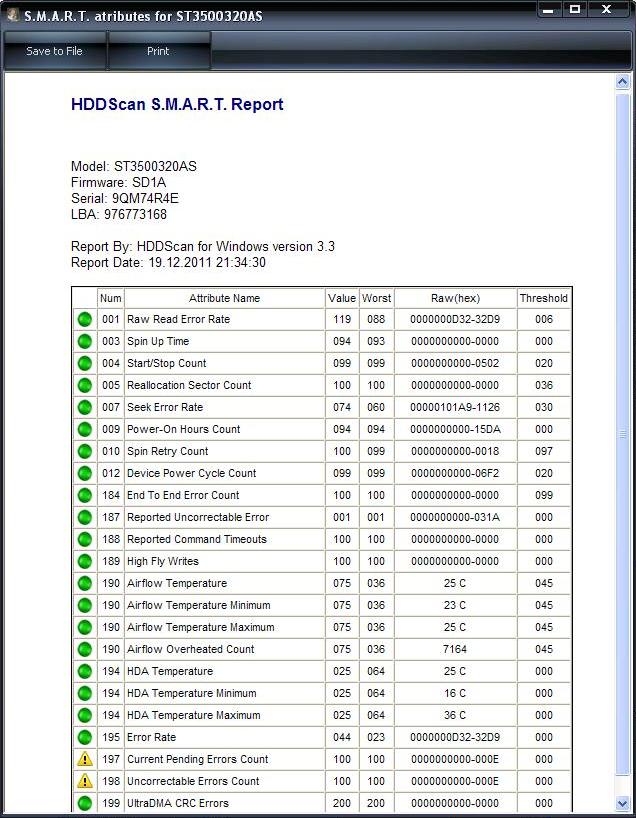Click green status icon for Raw Read Error Rate
Screen dimensions: 636x818
pyautogui.click(x=85, y=319)
